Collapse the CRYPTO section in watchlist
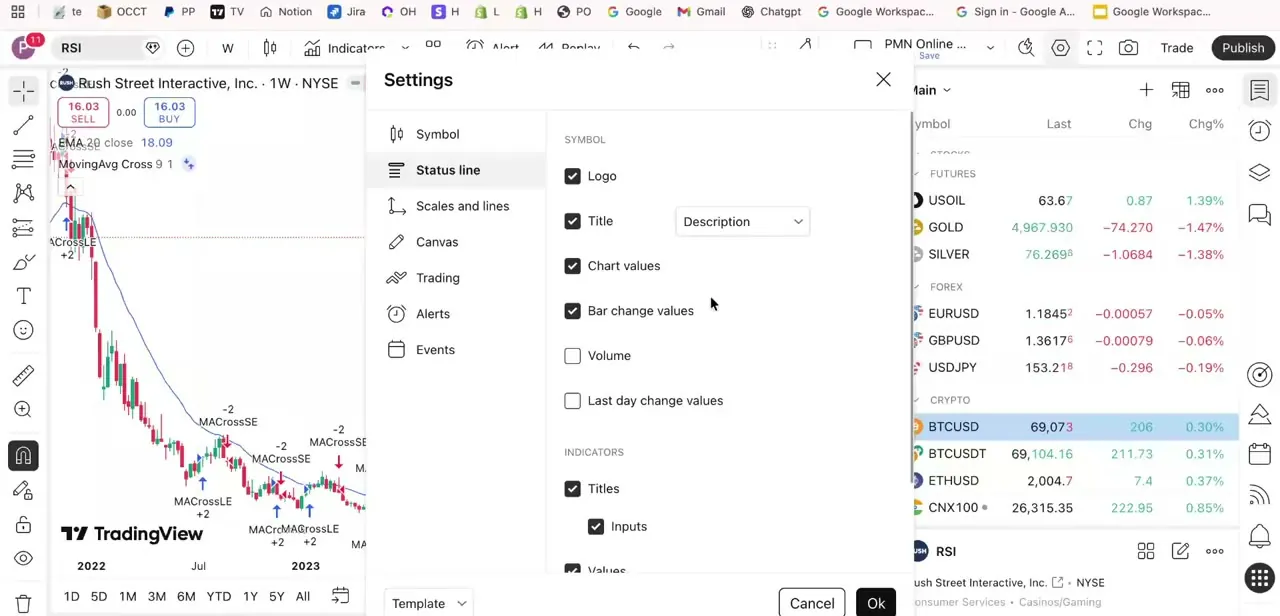 coord(917,400)
